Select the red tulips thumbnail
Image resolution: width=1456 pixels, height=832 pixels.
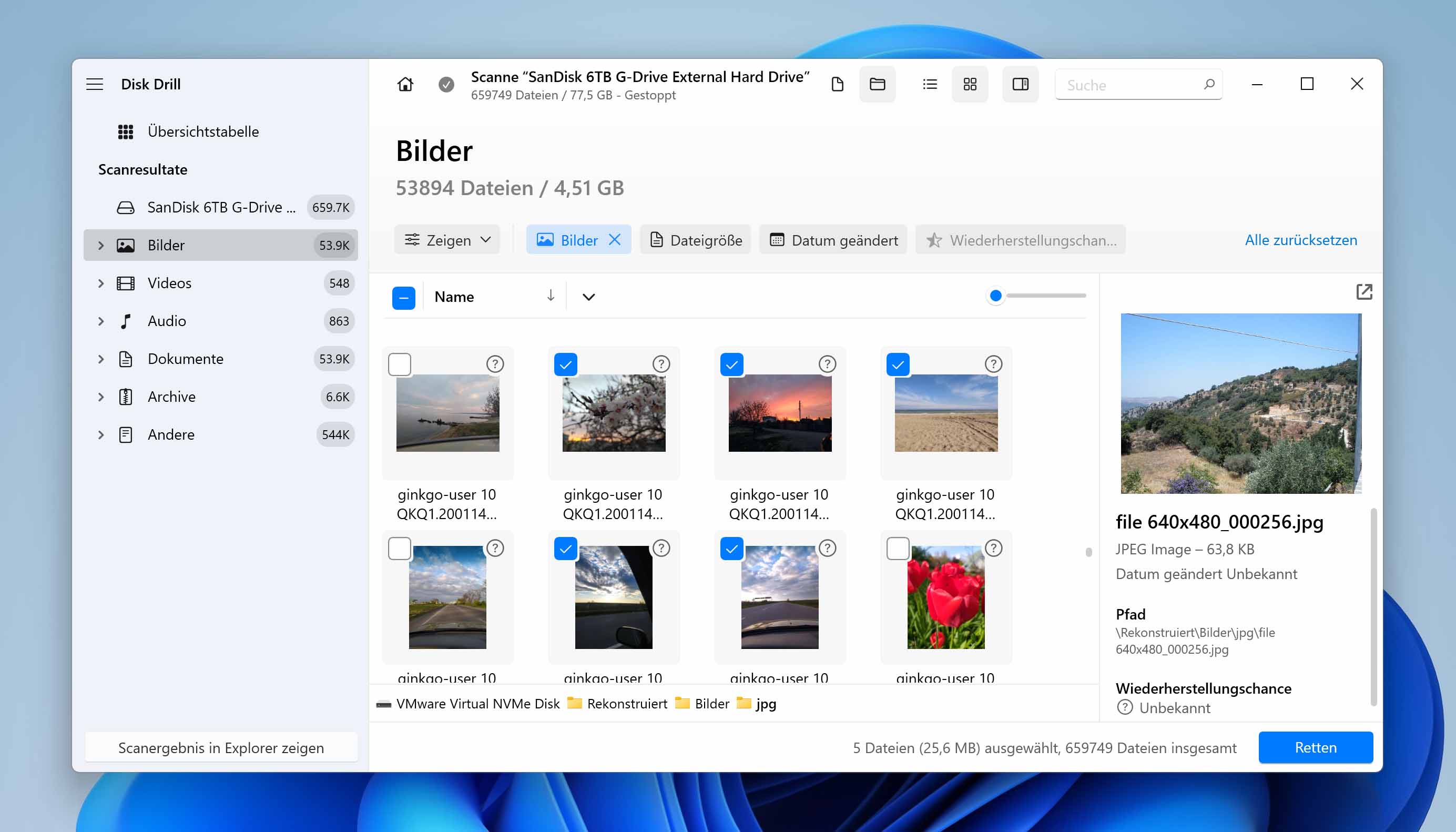coord(946,597)
